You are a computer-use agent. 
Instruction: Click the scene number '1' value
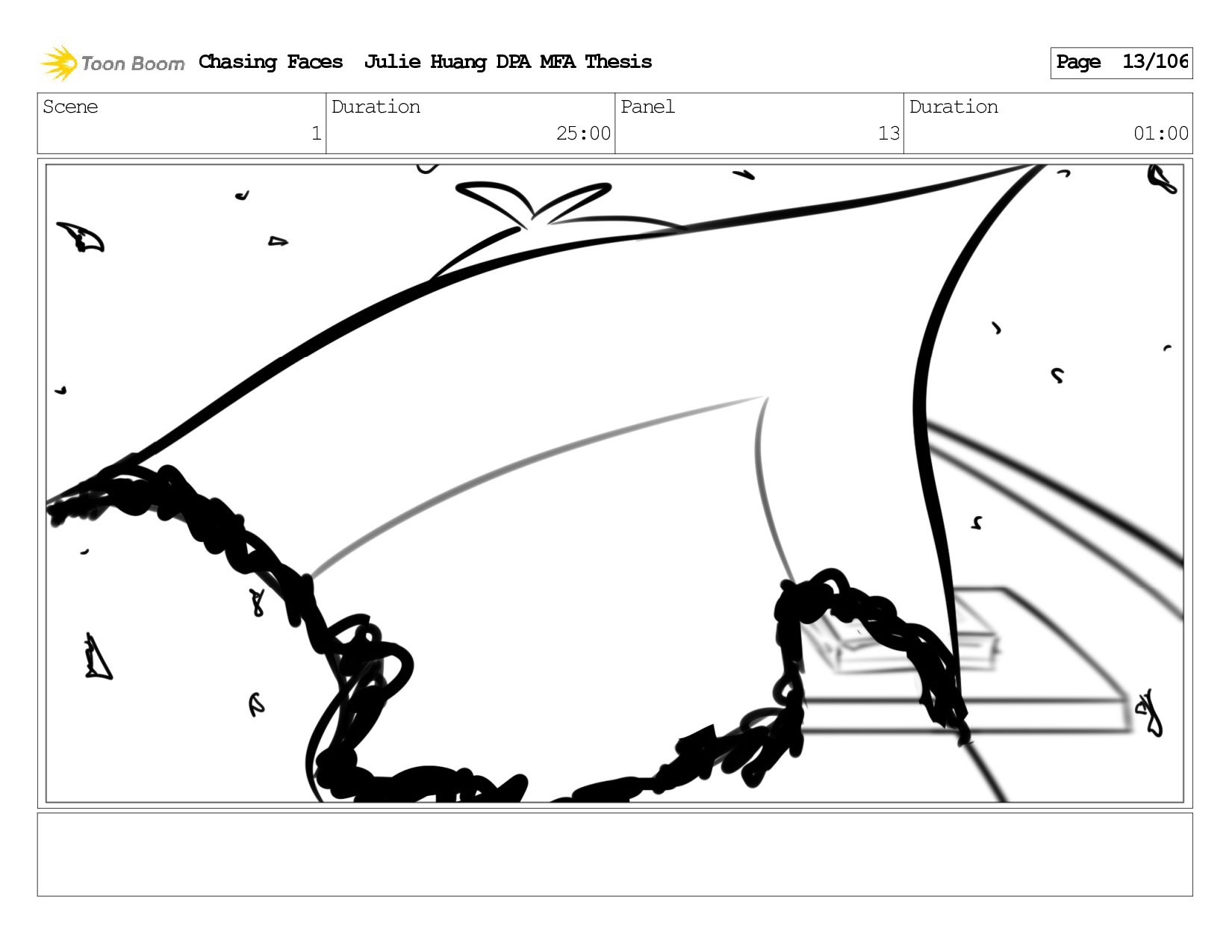pos(316,134)
